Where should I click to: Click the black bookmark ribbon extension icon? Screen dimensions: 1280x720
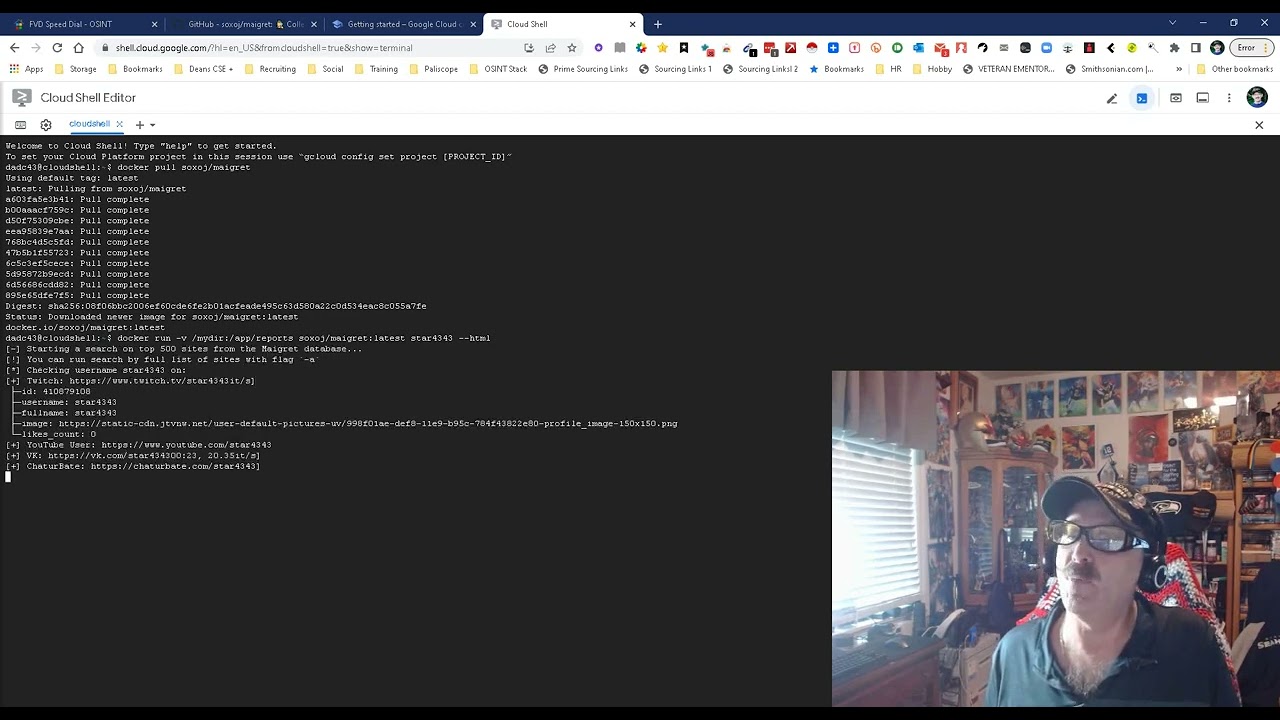click(x=684, y=48)
